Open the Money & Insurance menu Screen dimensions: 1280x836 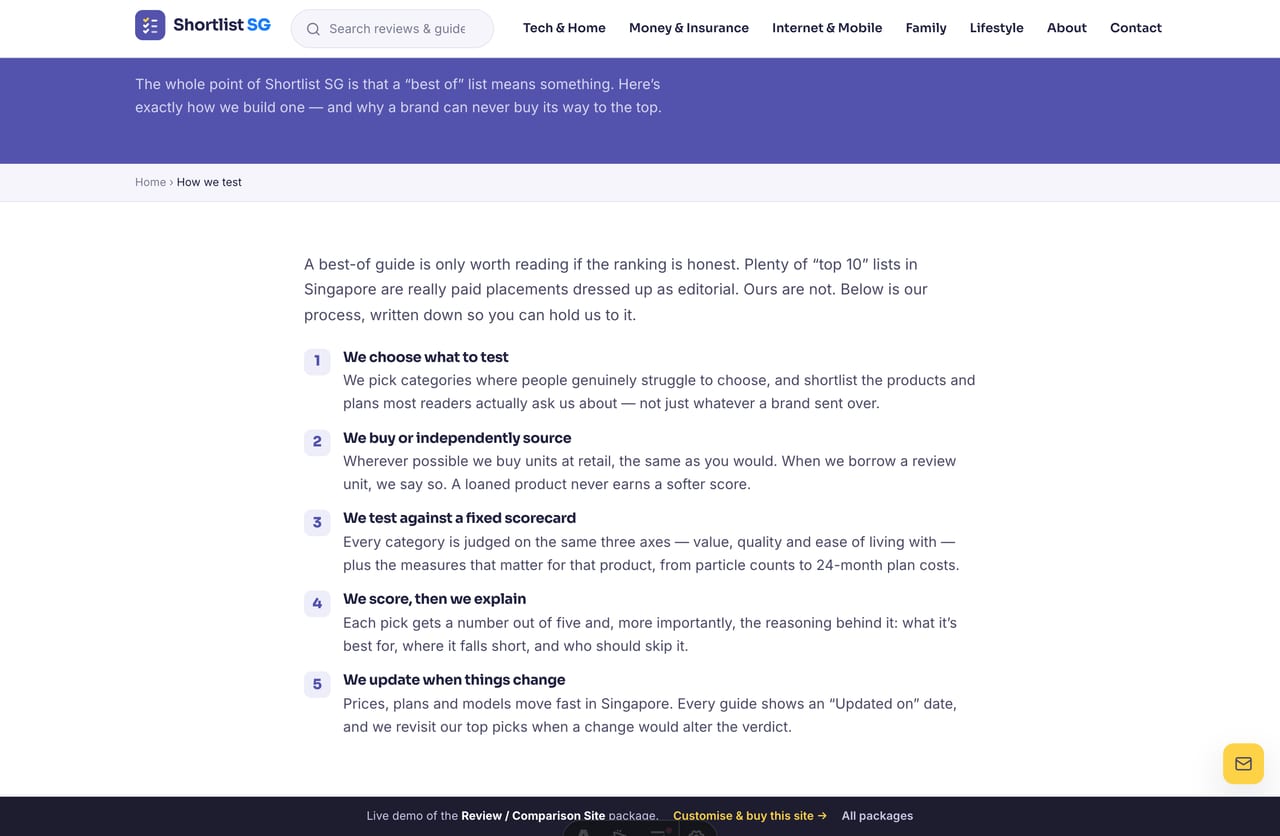(689, 28)
